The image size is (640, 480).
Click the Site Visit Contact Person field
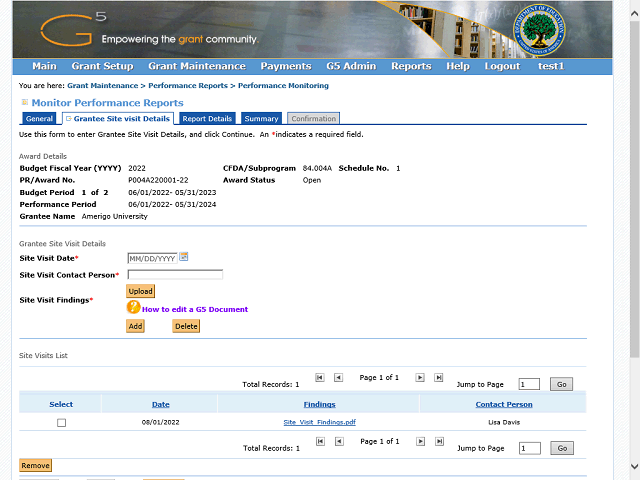coord(175,274)
